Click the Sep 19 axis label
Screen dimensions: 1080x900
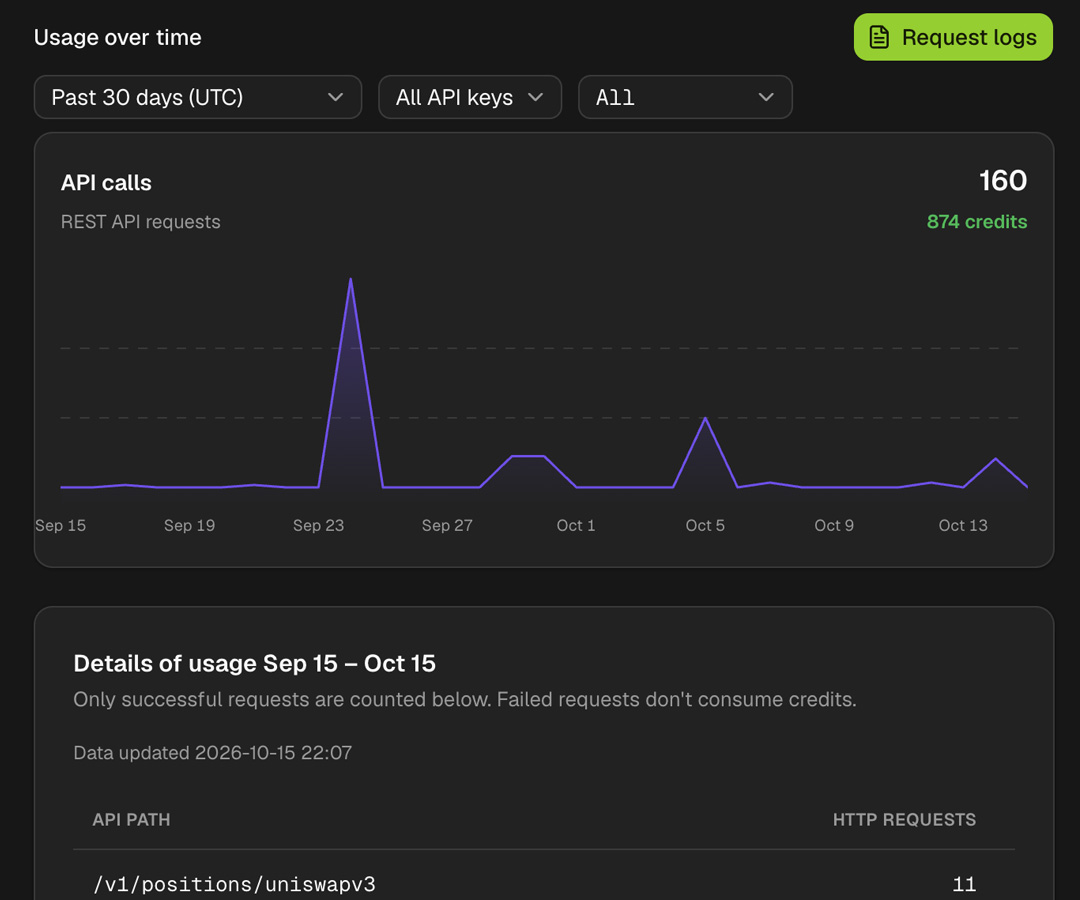[189, 525]
